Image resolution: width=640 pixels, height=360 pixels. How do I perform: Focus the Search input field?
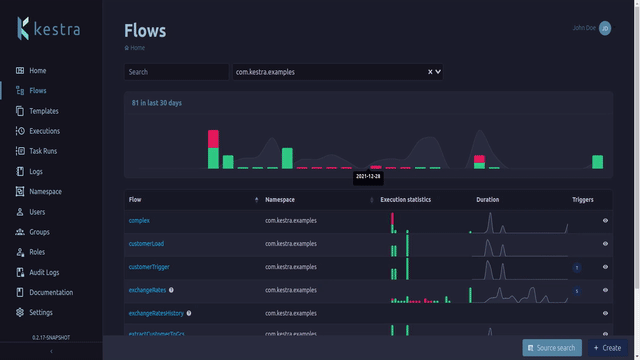point(176,72)
